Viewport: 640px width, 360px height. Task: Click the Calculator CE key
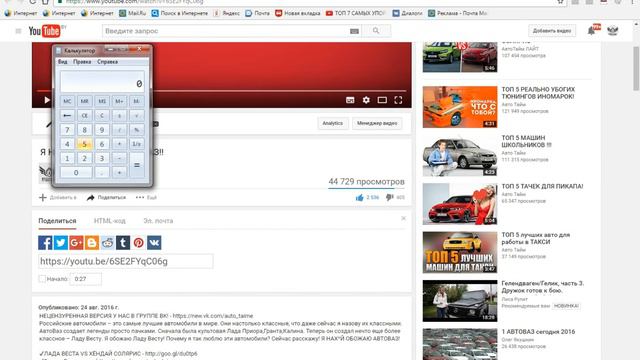84,116
